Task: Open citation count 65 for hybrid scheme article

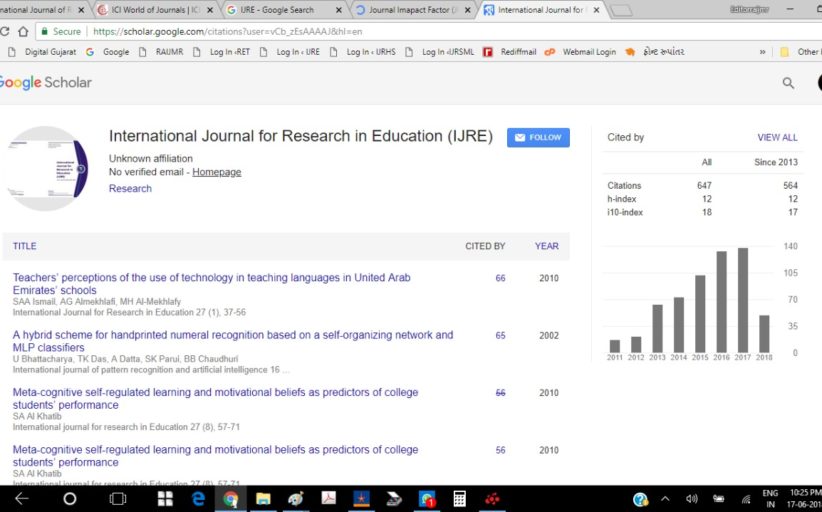Action: (500, 335)
